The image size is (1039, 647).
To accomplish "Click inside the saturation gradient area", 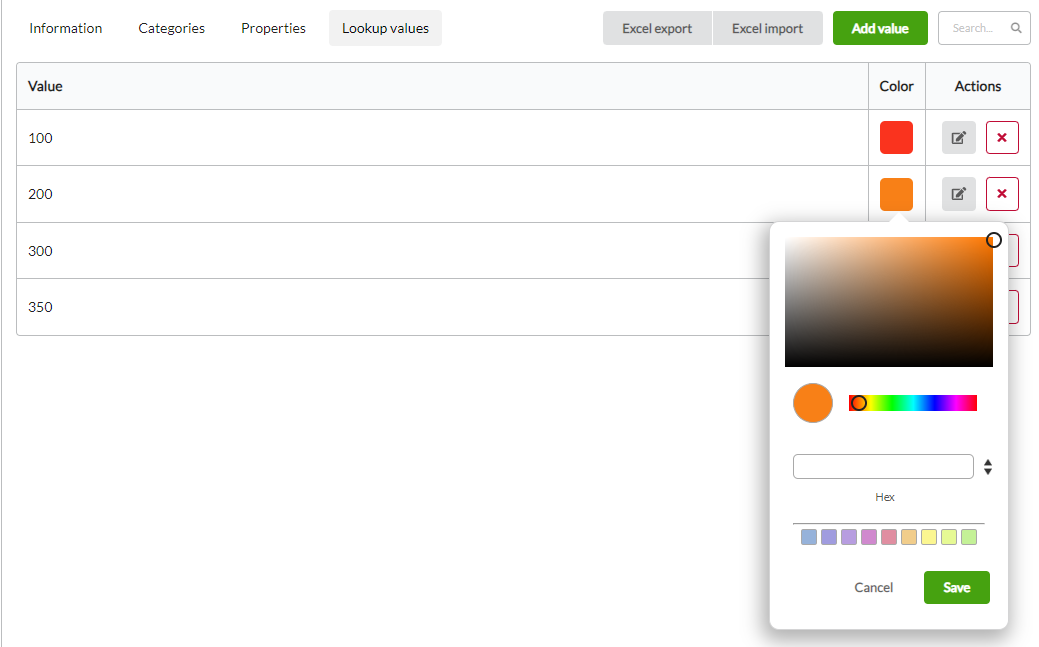I will [x=888, y=302].
